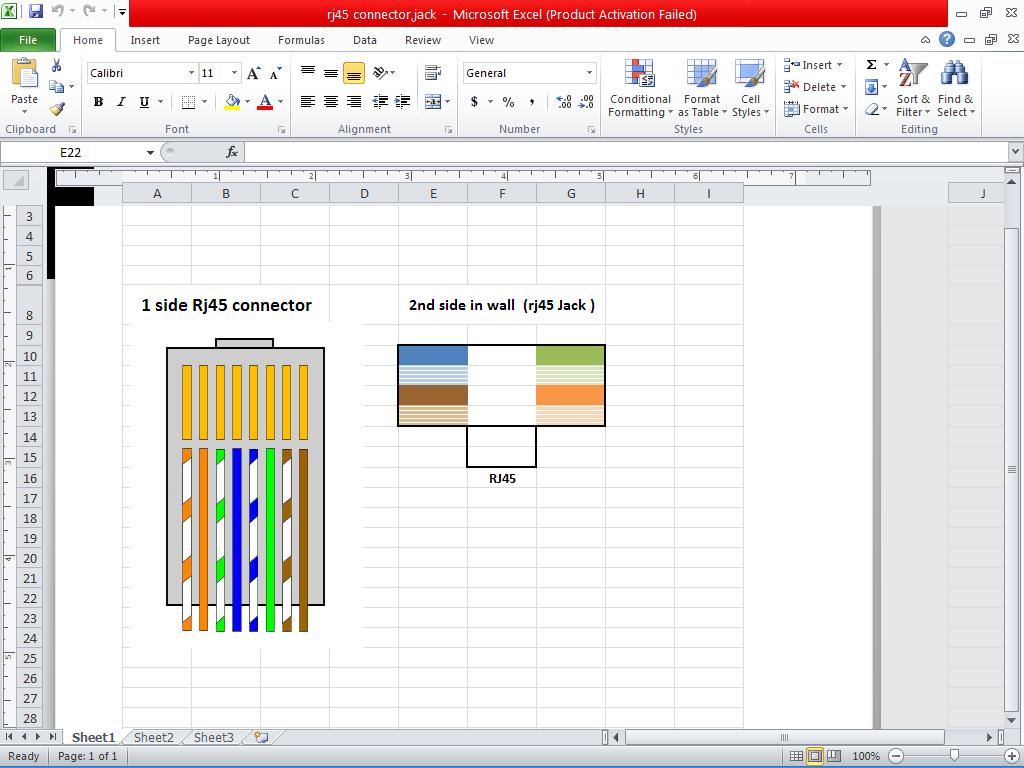Click the Decrease Decimal icon
Image resolution: width=1024 pixels, height=768 pixels.
tap(586, 102)
